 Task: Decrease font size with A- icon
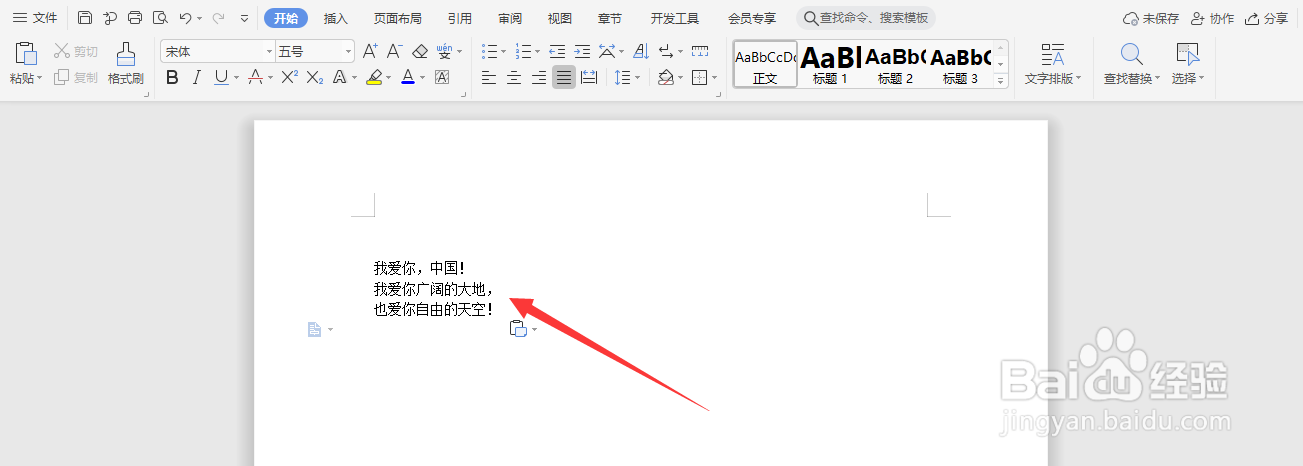click(x=395, y=51)
